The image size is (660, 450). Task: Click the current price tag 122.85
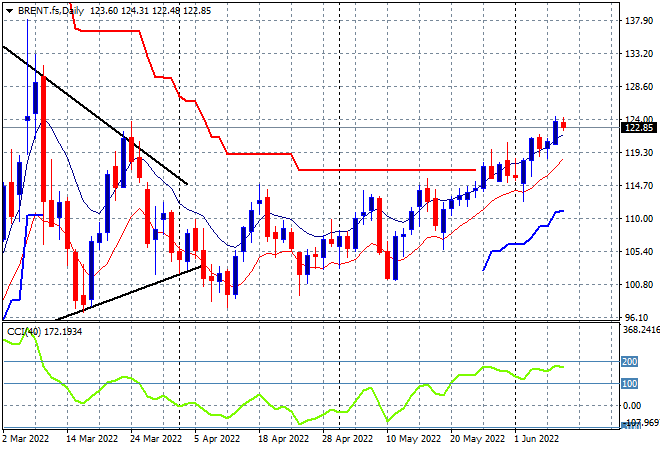pyautogui.click(x=639, y=128)
